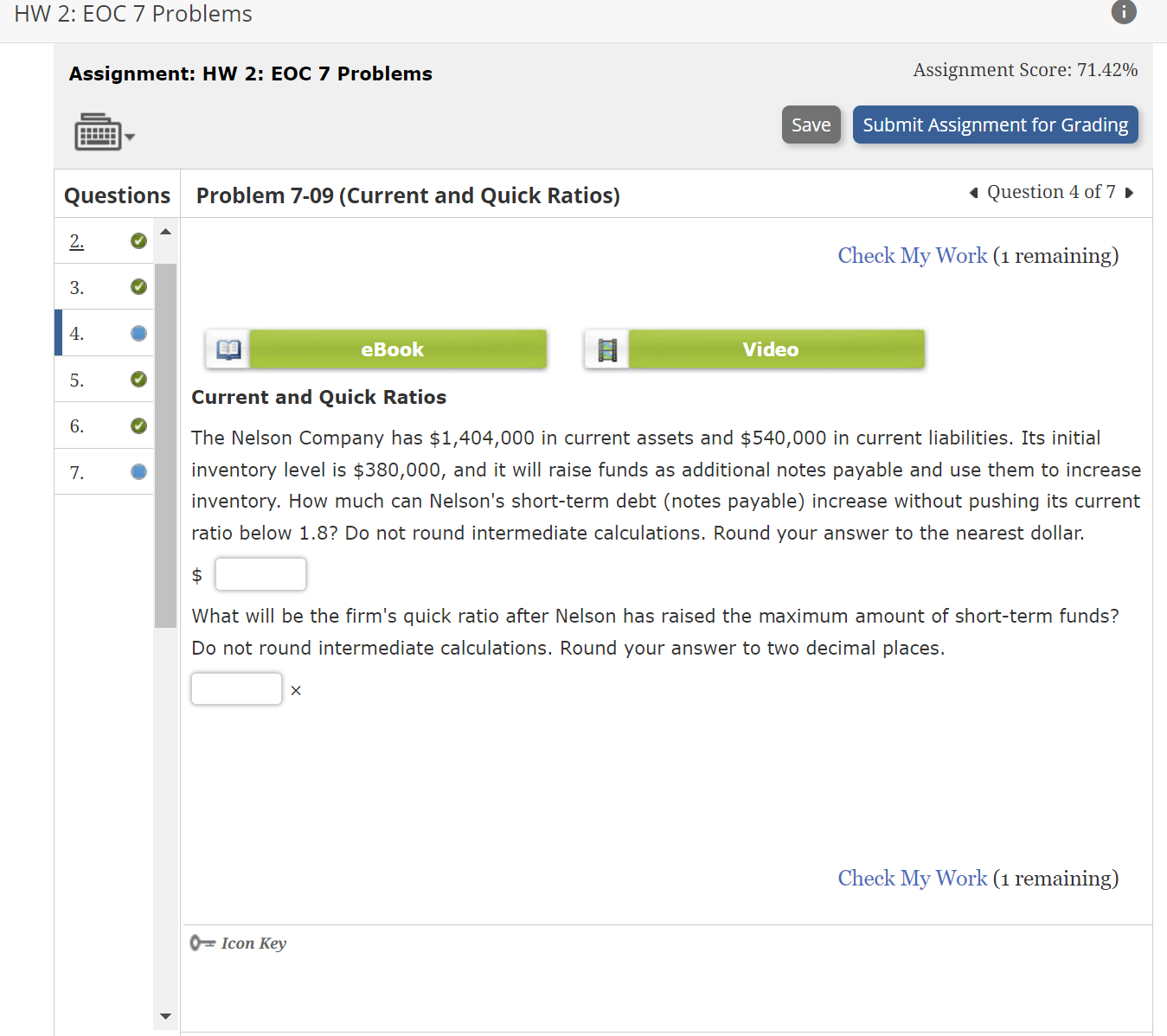Open the keyboard options dropdown arrow
Viewport: 1167px width, 1036px height.
point(129,137)
